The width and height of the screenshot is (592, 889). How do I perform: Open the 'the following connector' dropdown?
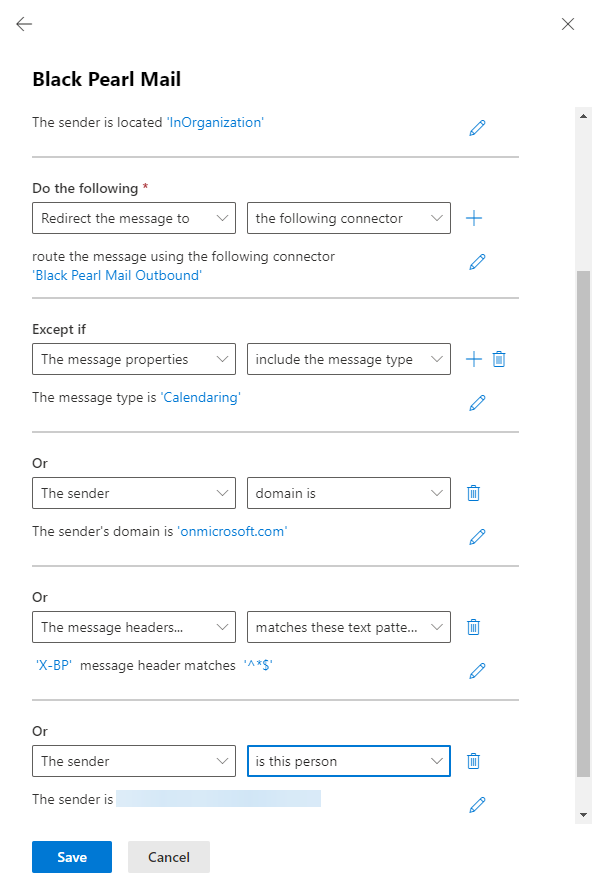pos(349,218)
